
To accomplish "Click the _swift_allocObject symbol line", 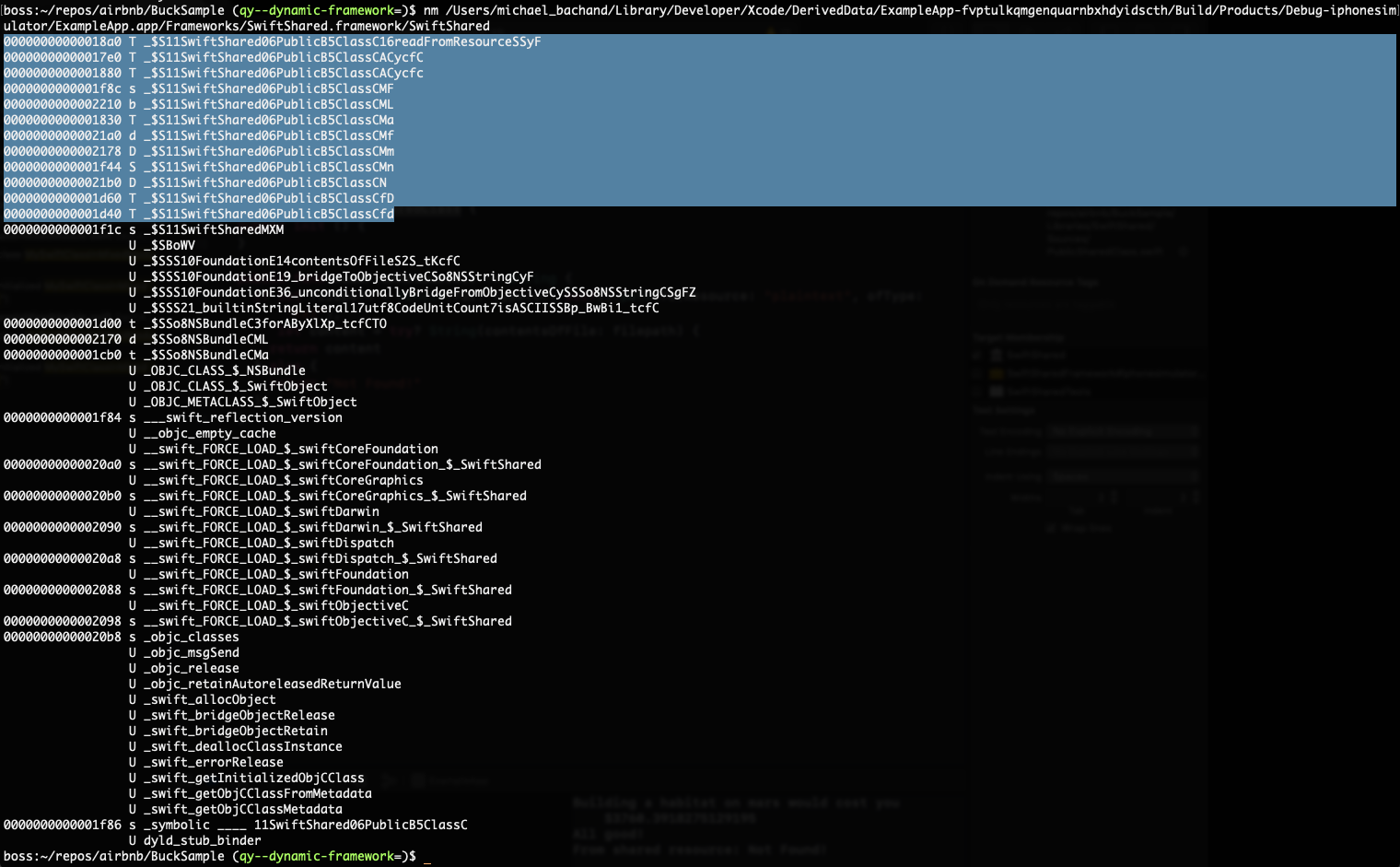I will point(210,699).
